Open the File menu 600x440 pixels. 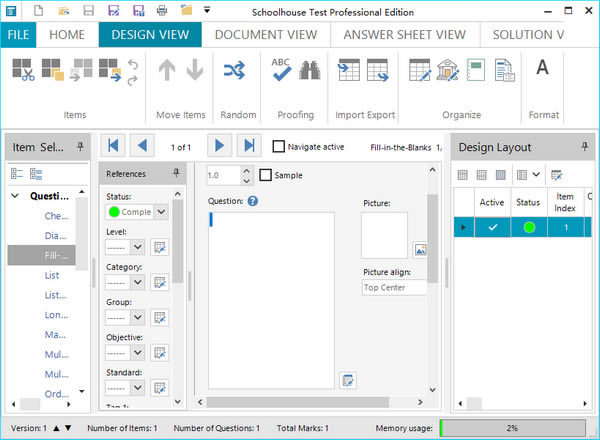pyautogui.click(x=19, y=34)
